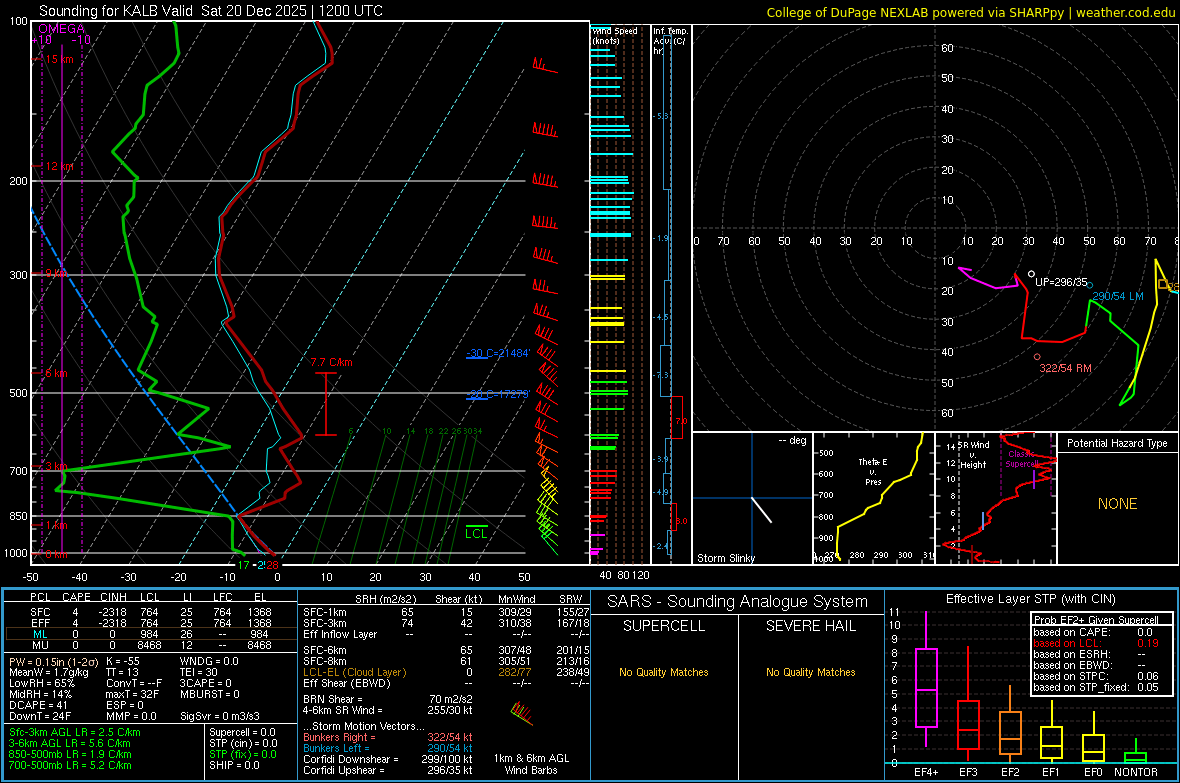Click the red circle marker above 322/54 RM
The height and width of the screenshot is (783, 1180).
point(1037,357)
